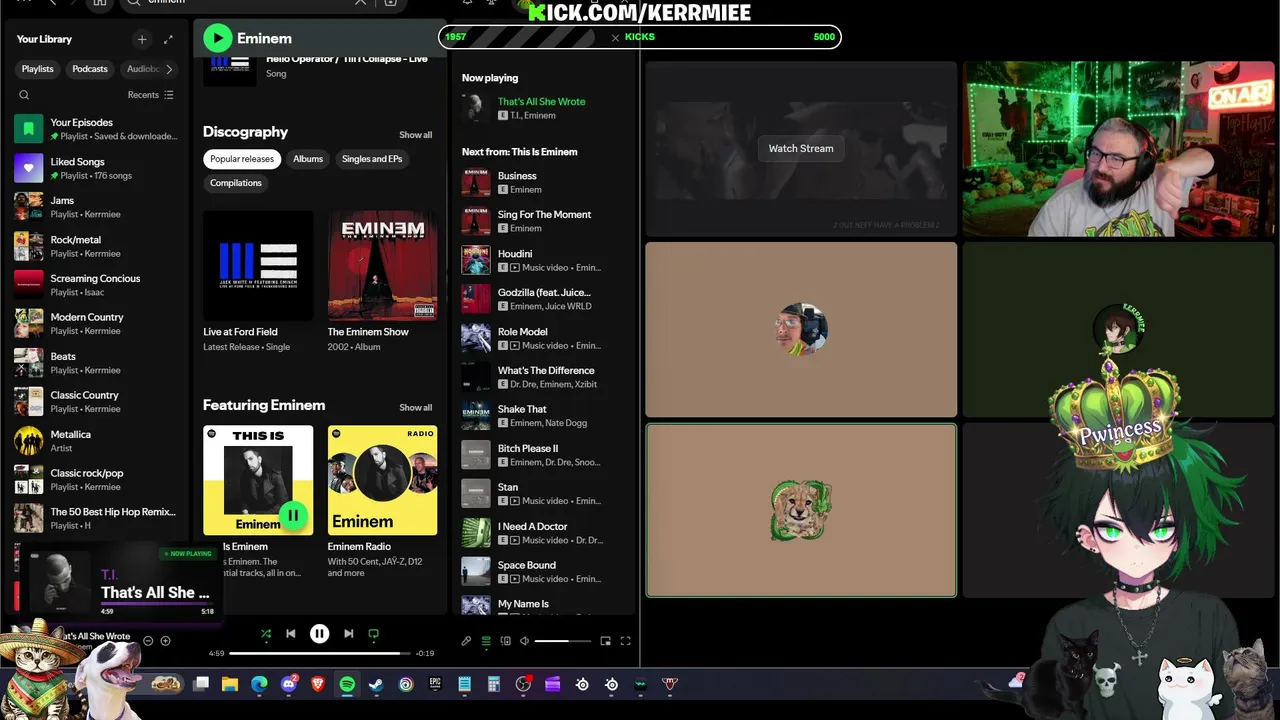1280x720 pixels.
Task: Open the Your Episodes playlist
Action: 98,129
